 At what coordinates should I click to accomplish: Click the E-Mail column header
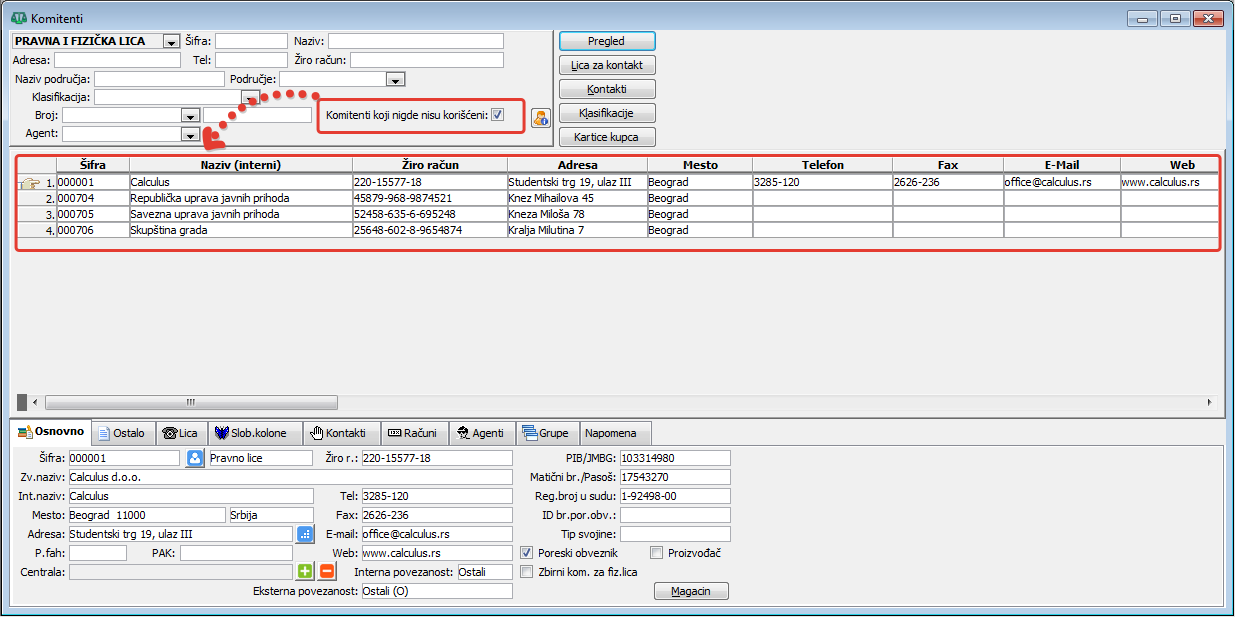[x=1062, y=165]
